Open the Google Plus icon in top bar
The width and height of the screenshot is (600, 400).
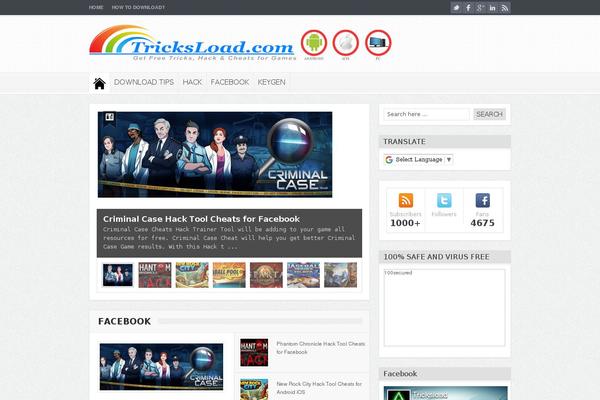point(480,8)
